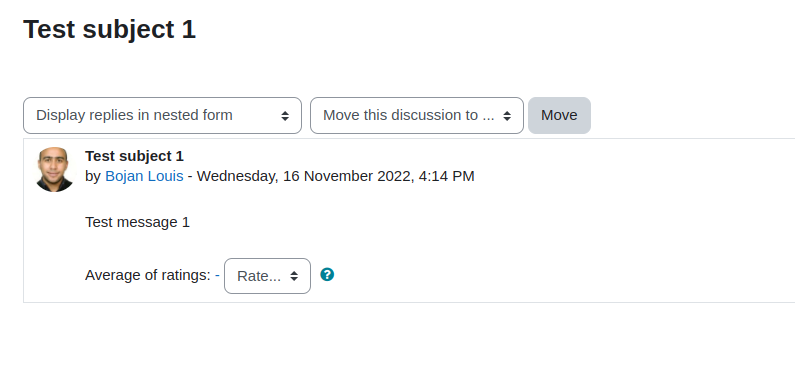Click the Average of ratings label
This screenshot has height=392, width=795.
click(148, 275)
